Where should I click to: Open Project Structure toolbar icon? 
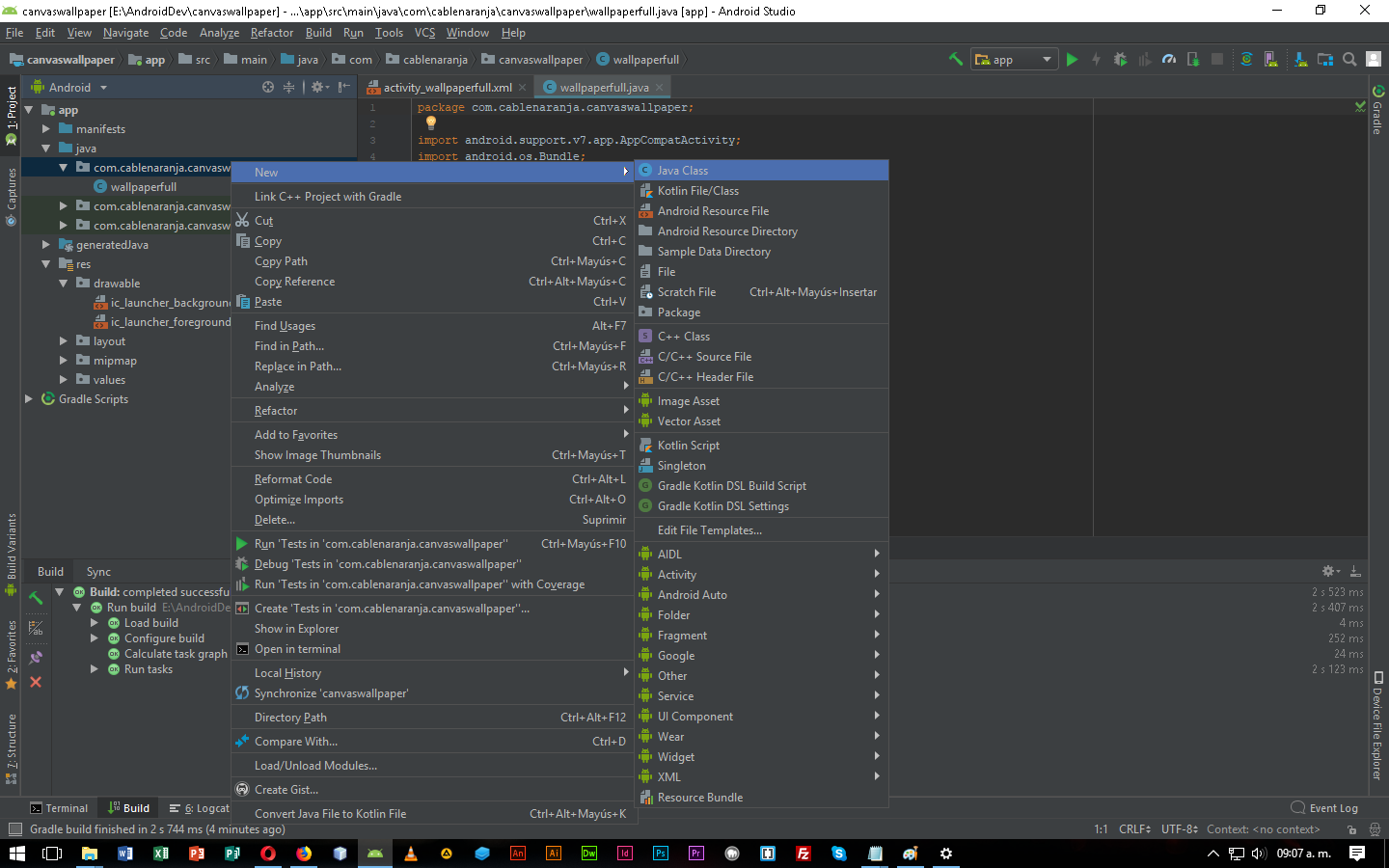tap(1325, 59)
